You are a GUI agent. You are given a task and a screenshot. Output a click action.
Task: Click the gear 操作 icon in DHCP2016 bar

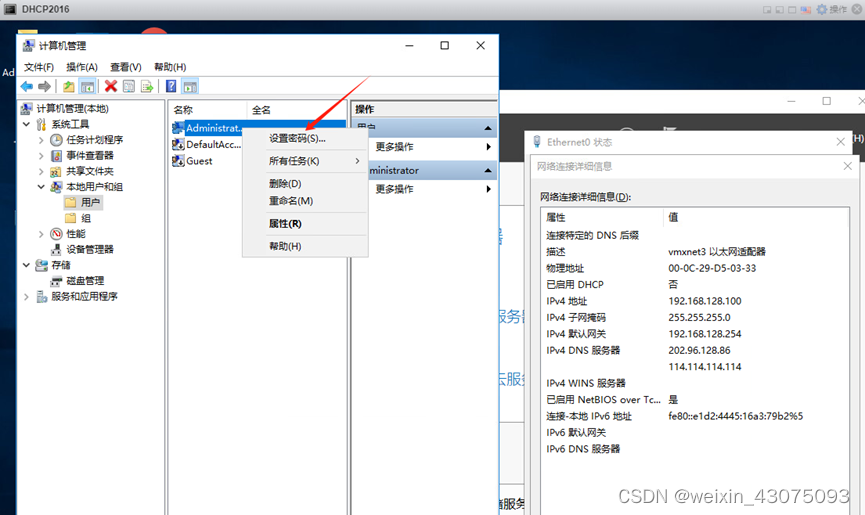click(821, 9)
